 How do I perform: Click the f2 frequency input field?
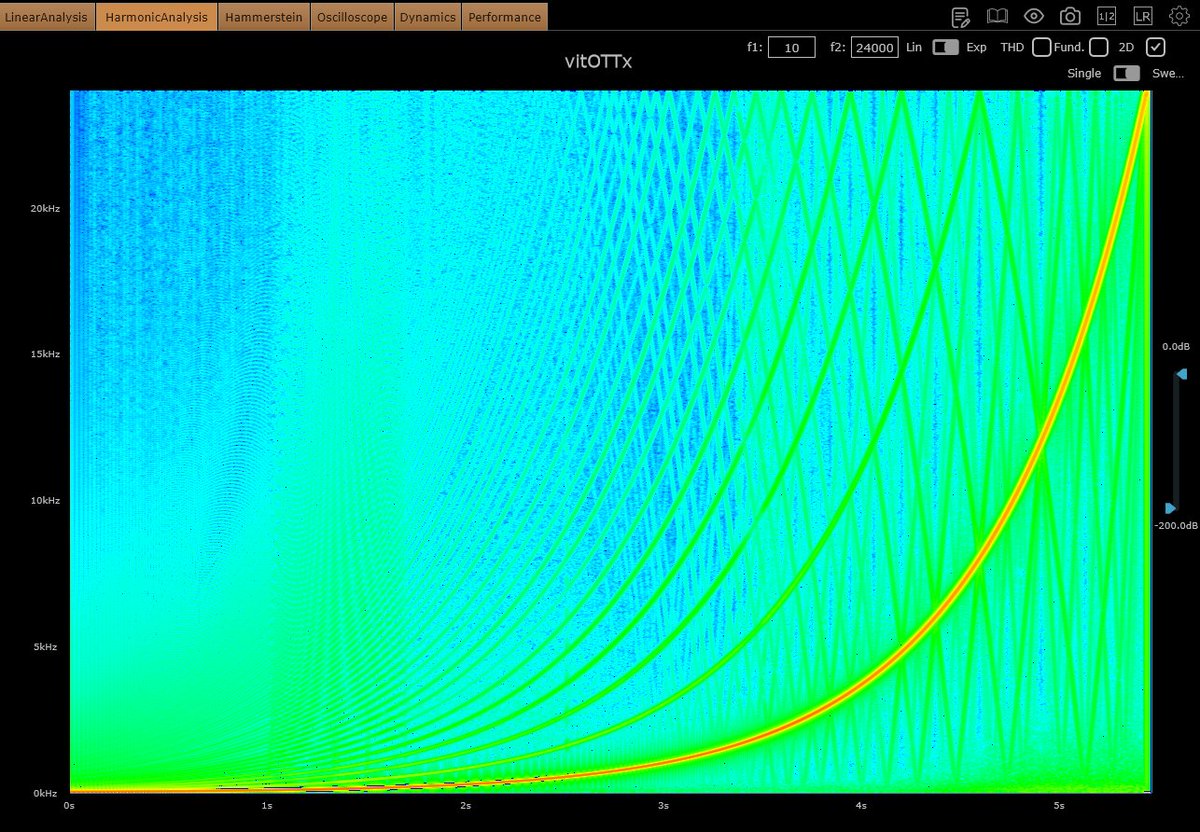pyautogui.click(x=875, y=47)
